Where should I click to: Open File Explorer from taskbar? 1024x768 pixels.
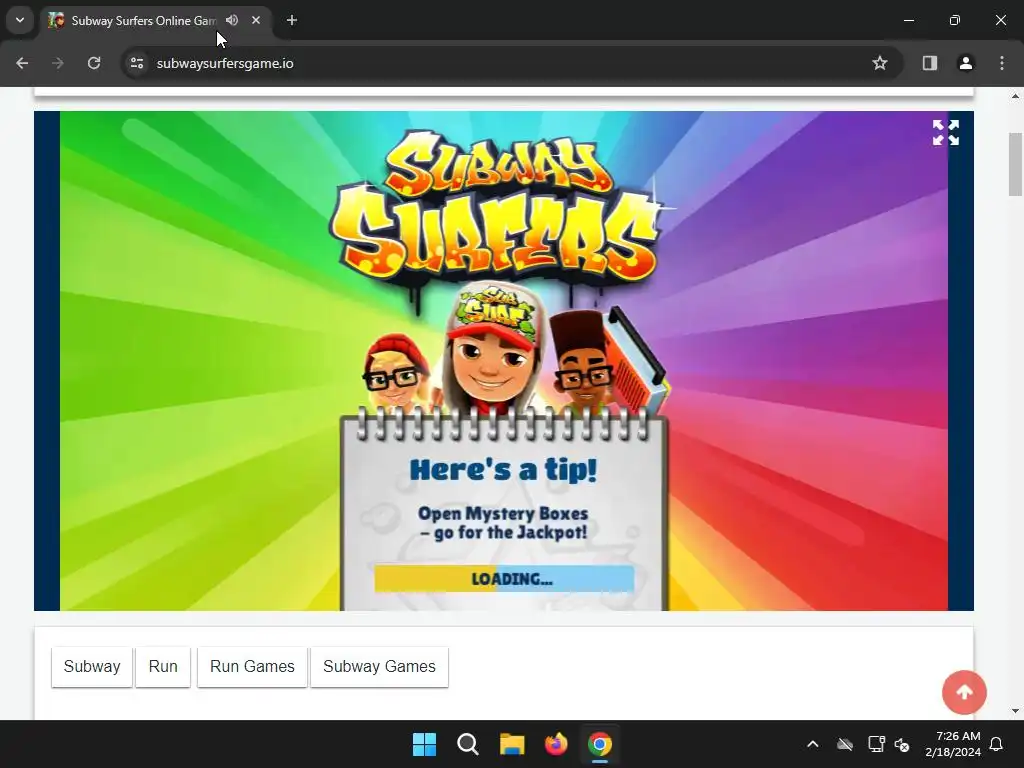pos(512,744)
